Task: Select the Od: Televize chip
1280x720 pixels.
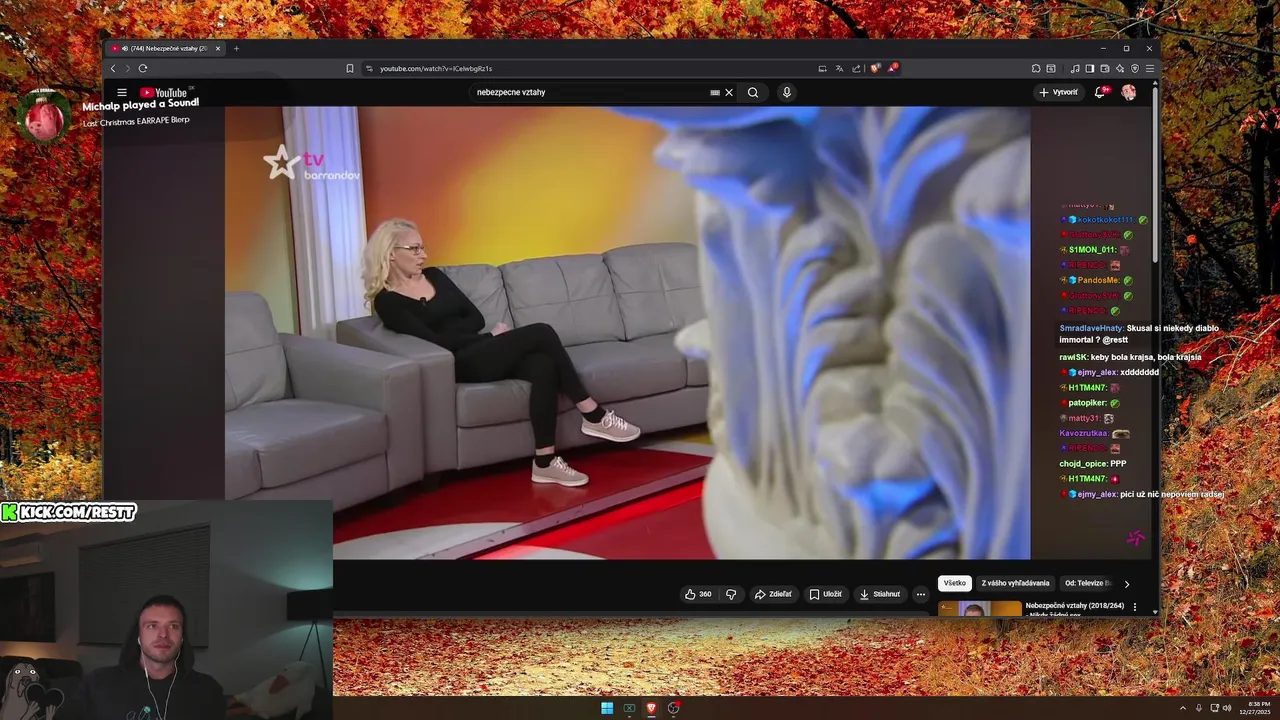Action: click(1088, 583)
